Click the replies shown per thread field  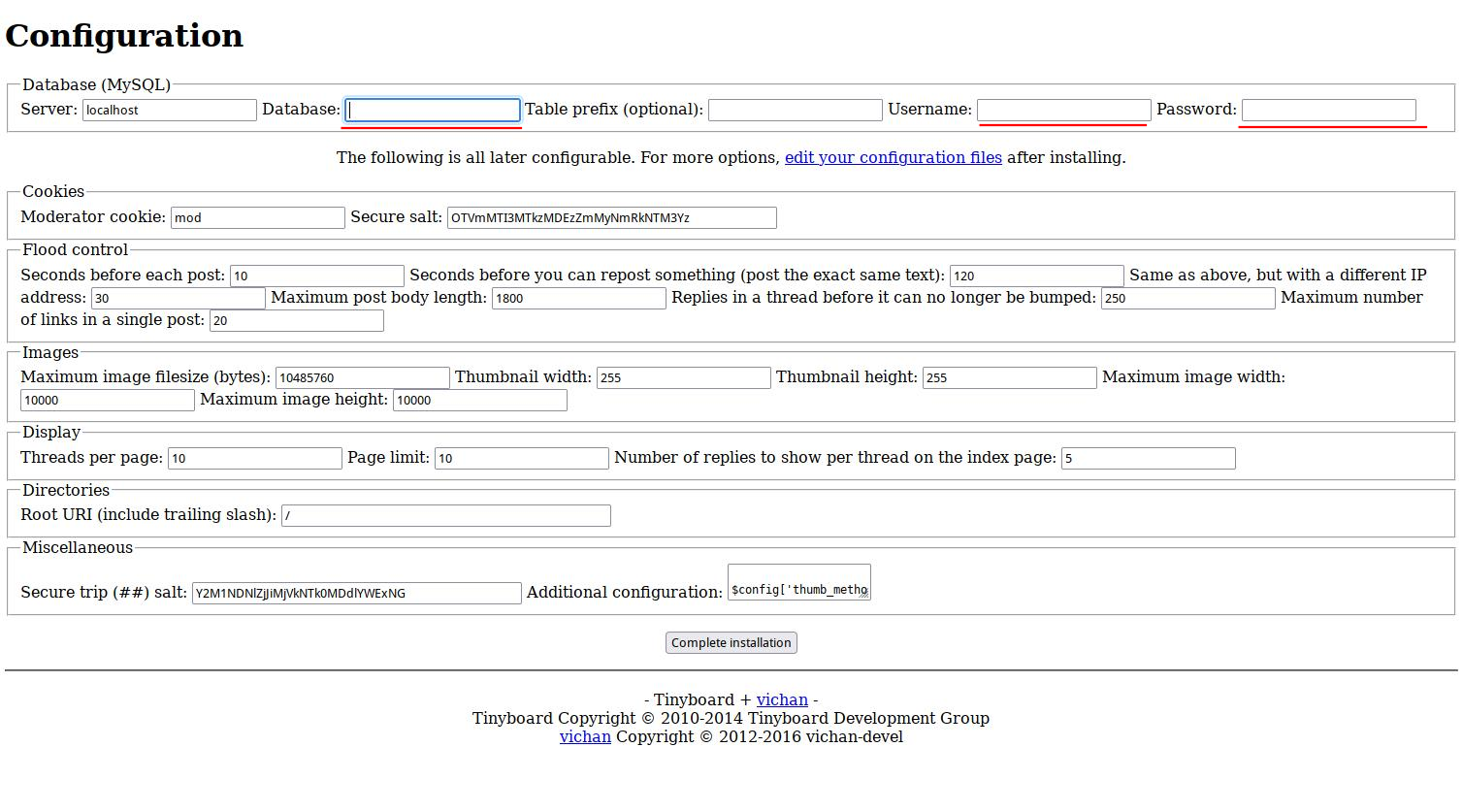coord(1149,458)
